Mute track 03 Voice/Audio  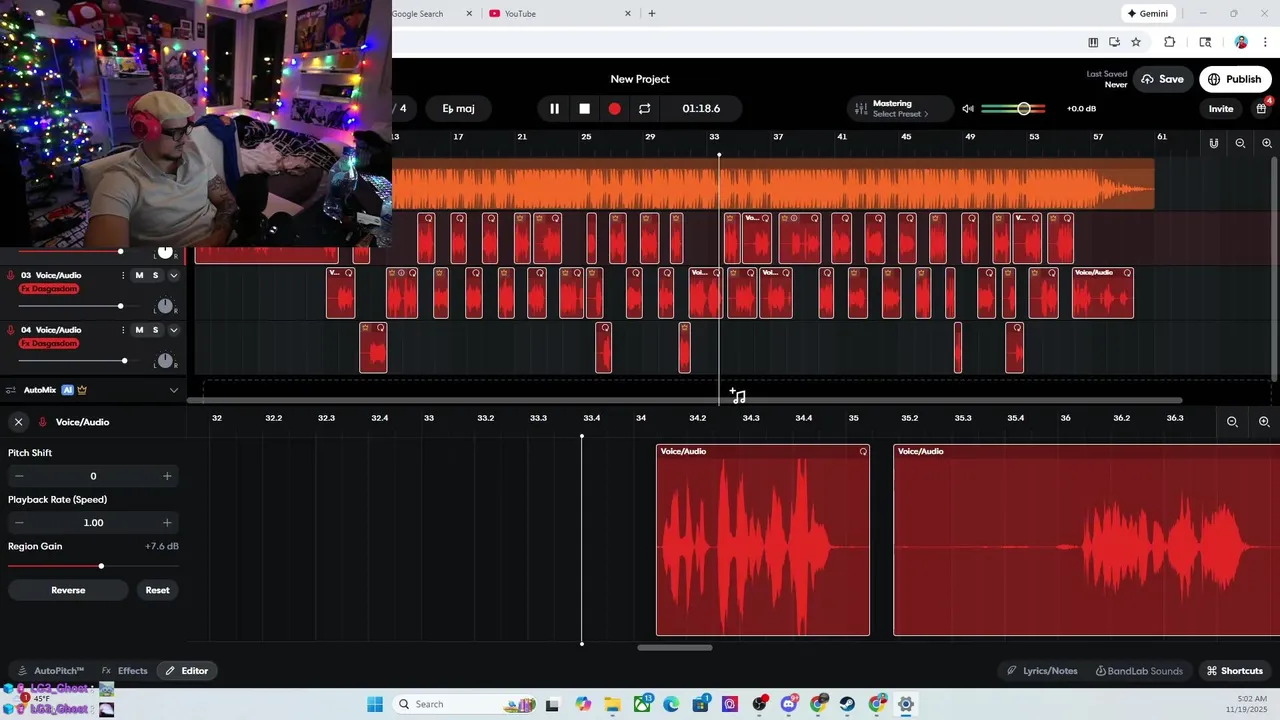click(x=139, y=275)
